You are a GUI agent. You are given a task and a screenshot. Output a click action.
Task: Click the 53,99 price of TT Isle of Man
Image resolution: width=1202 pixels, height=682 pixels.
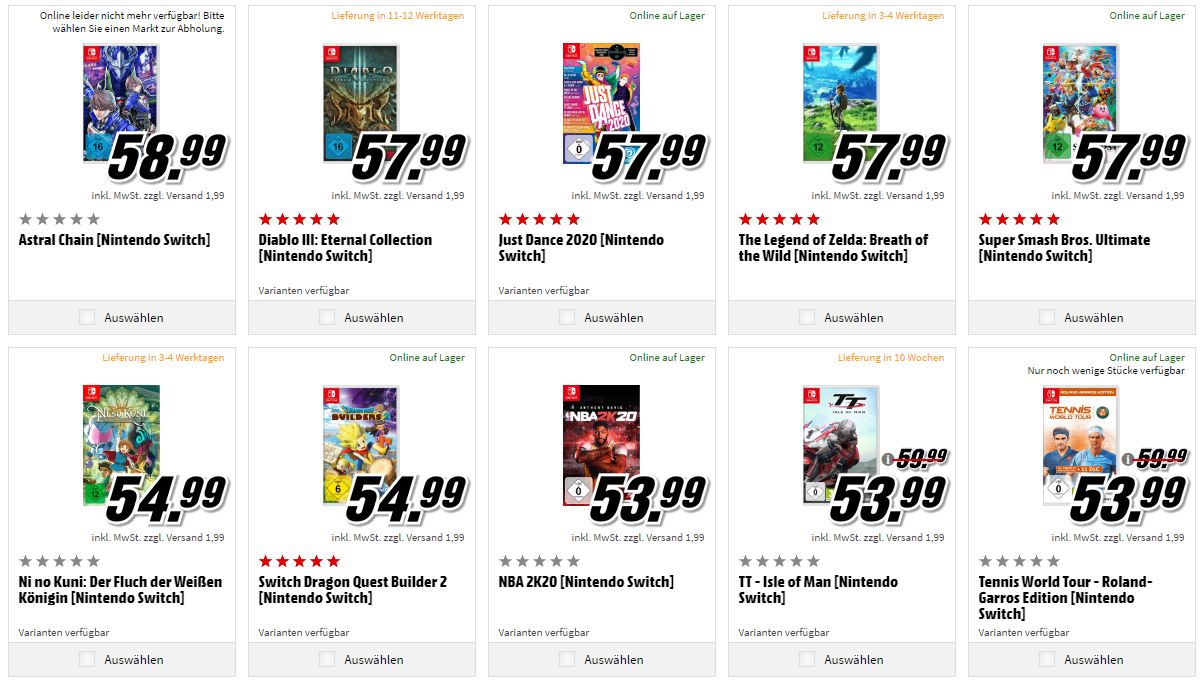coord(888,497)
